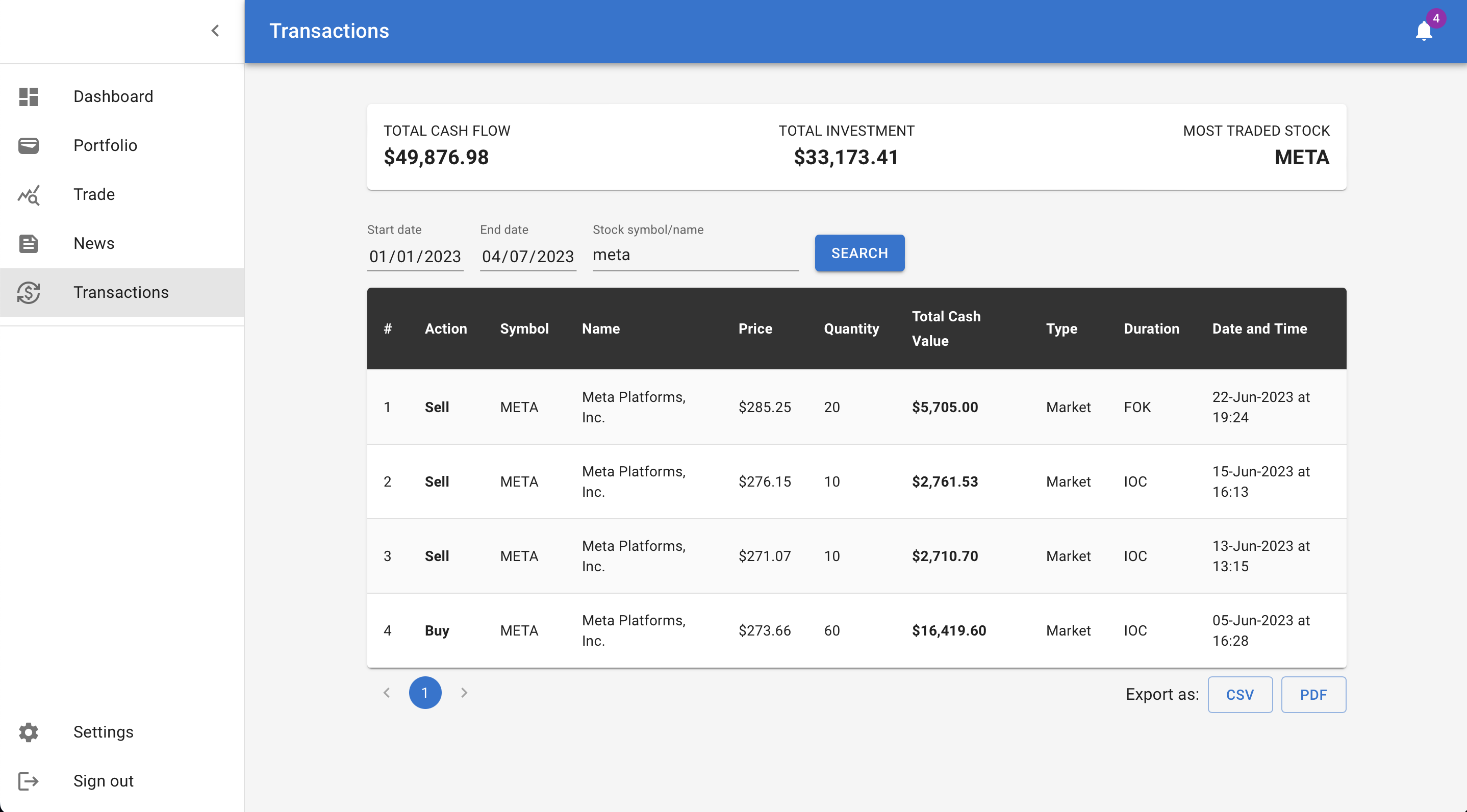Click the Date and Time header
The width and height of the screenshot is (1467, 812).
1259,328
